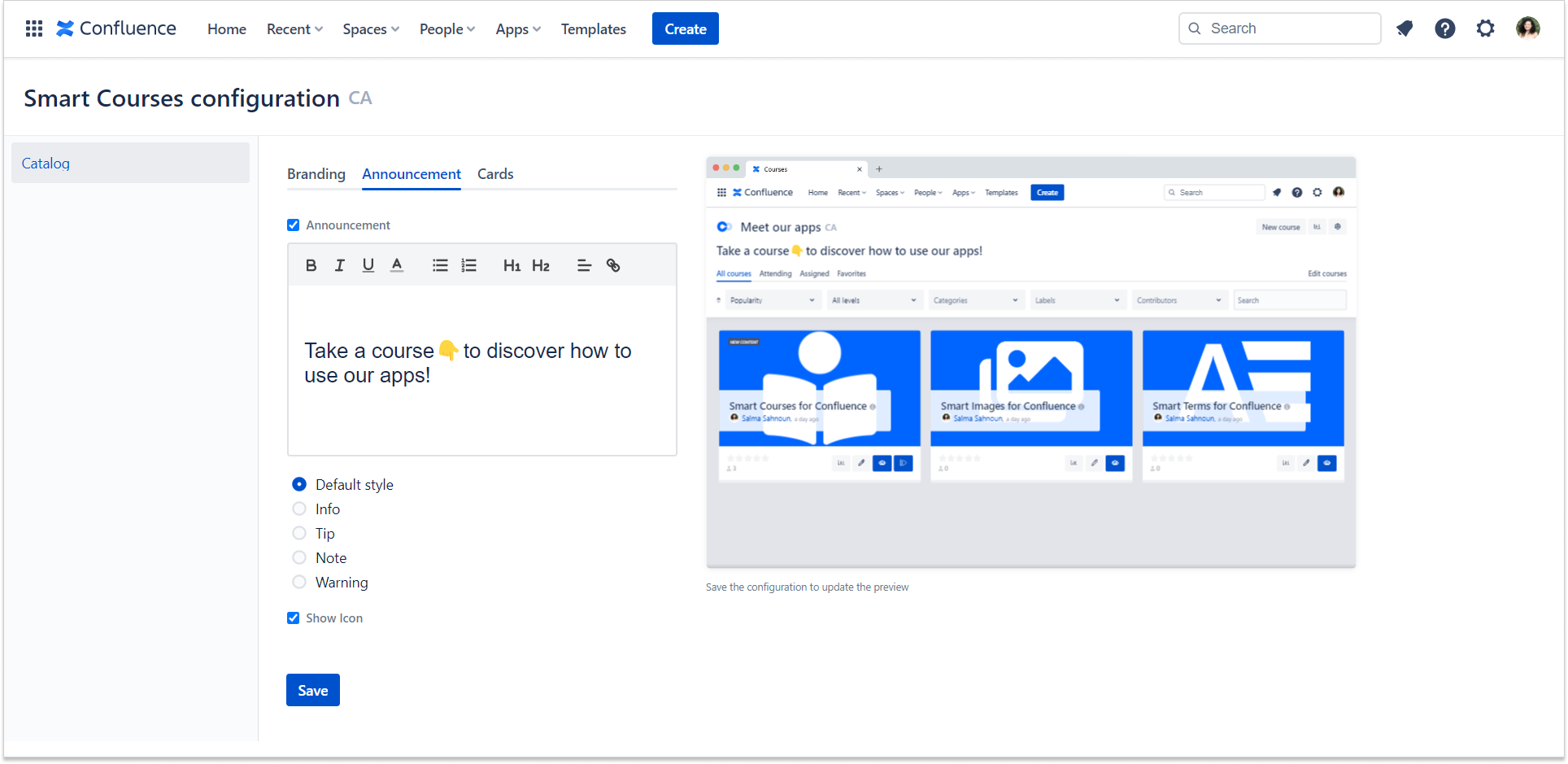This screenshot has width=1568, height=764.
Task: Disable the Show Icon checkbox
Action: point(294,618)
